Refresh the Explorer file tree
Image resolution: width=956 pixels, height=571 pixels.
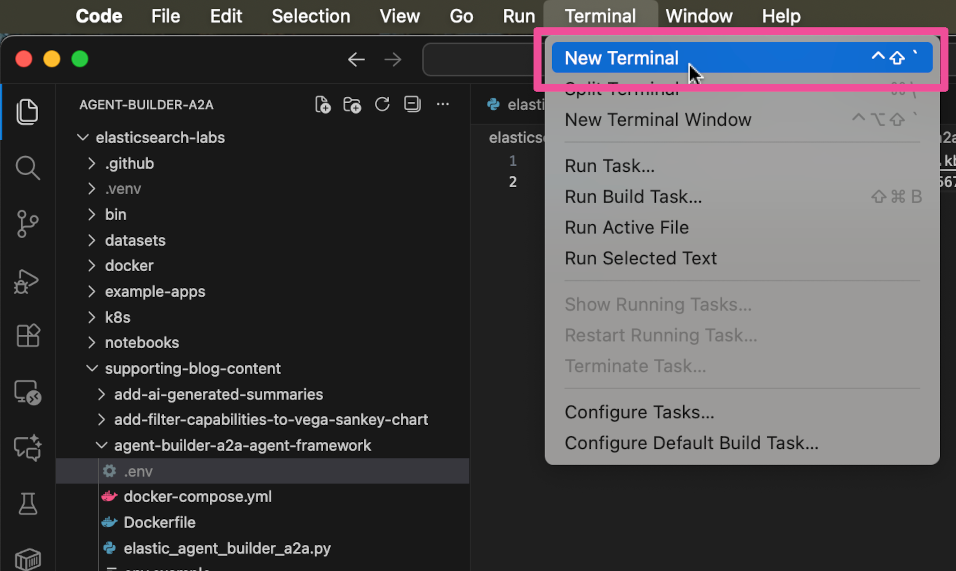tap(382, 104)
